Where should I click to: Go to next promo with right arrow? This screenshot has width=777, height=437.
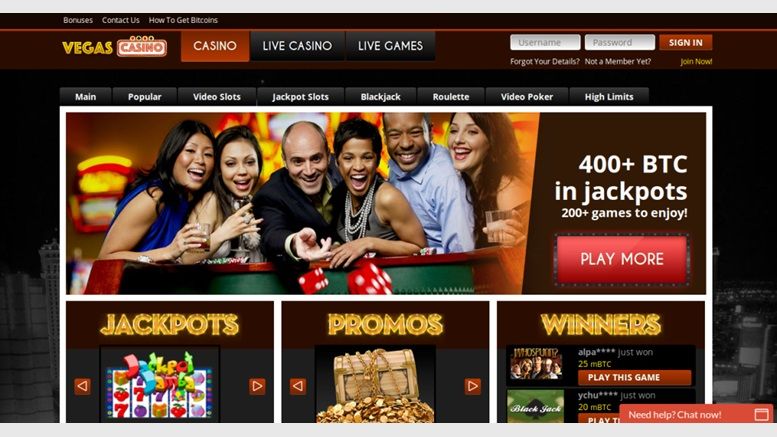point(473,386)
